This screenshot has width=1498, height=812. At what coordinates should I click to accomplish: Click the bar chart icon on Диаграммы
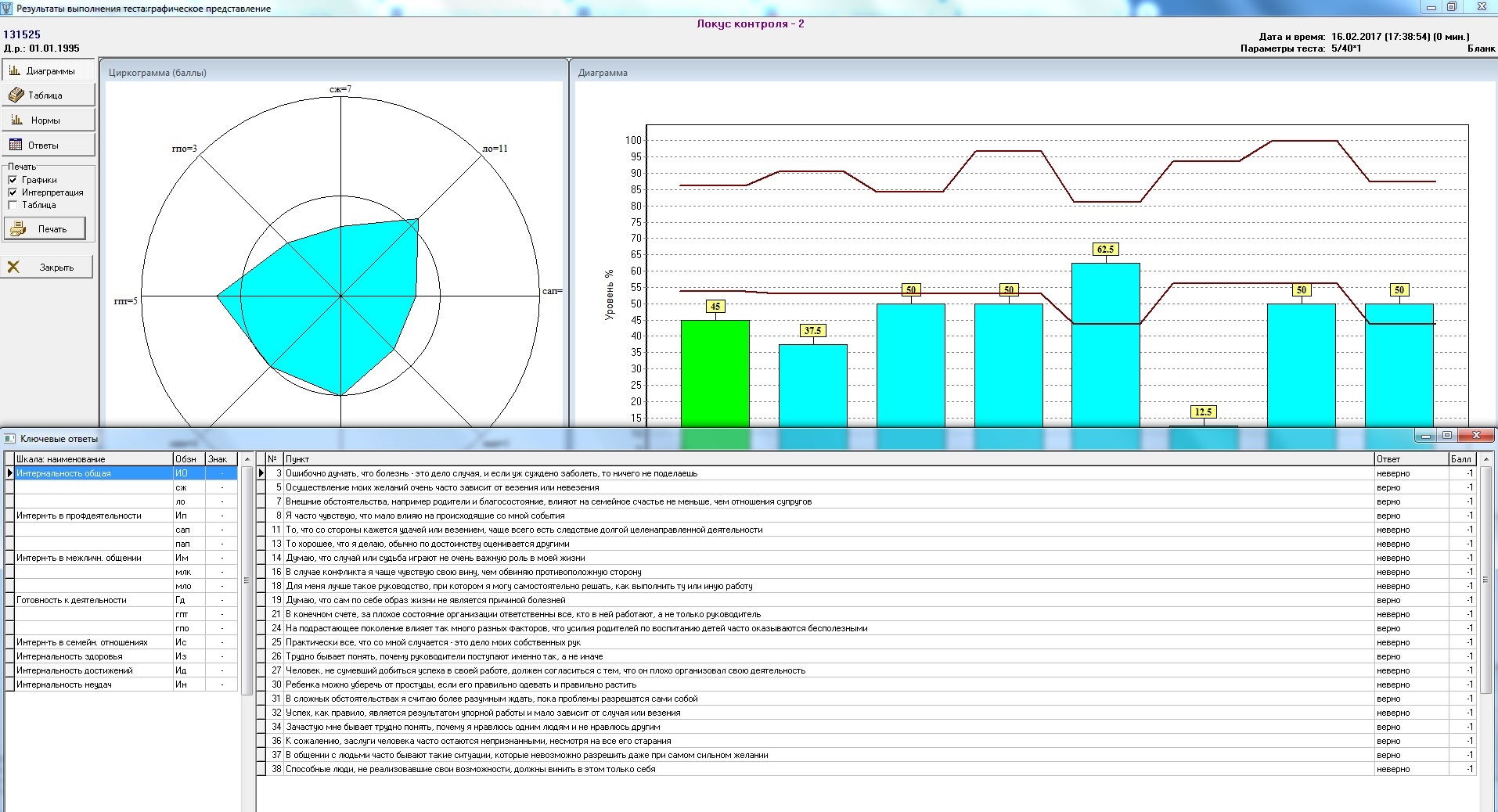[14, 70]
